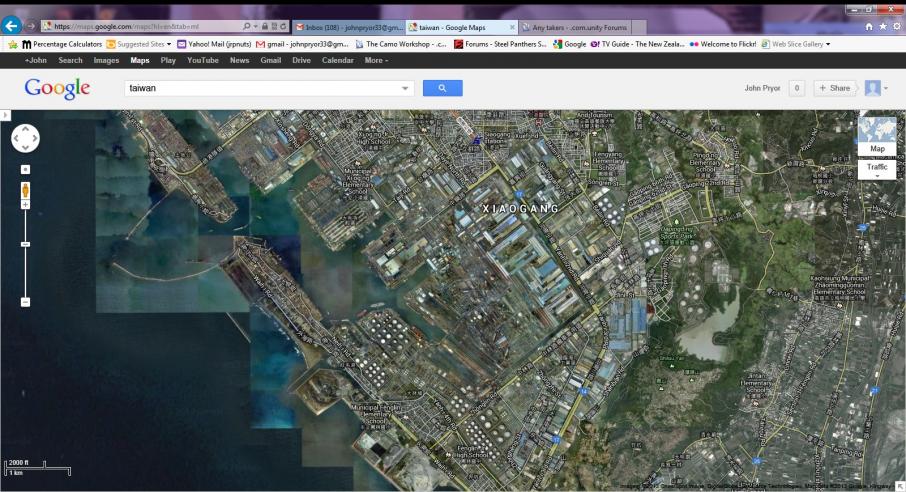Toggle the Traffic layer
The image size is (906, 492).
877,168
